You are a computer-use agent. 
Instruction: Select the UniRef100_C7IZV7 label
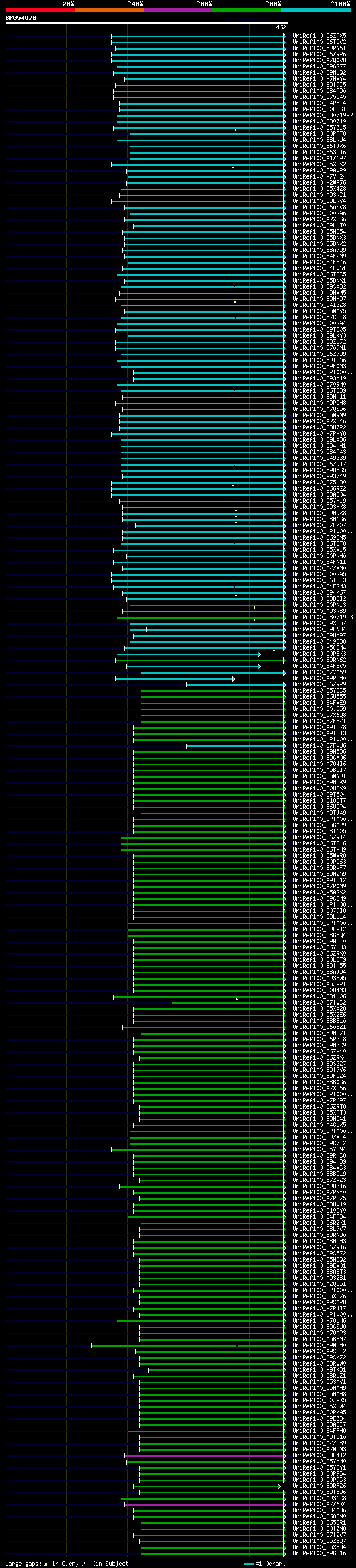tap(319, 1535)
